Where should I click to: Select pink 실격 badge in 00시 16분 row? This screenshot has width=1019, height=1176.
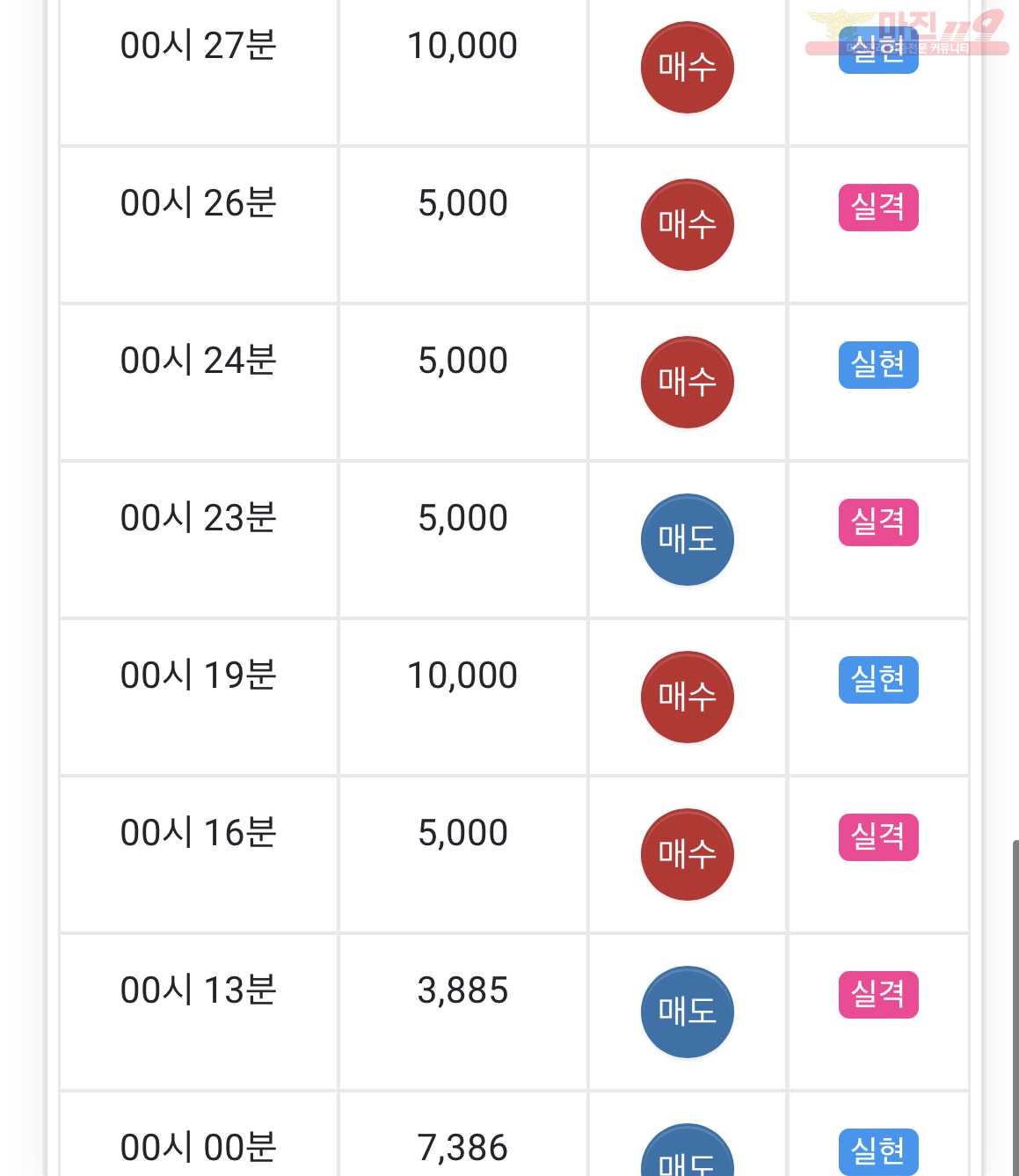pyautogui.click(x=878, y=837)
